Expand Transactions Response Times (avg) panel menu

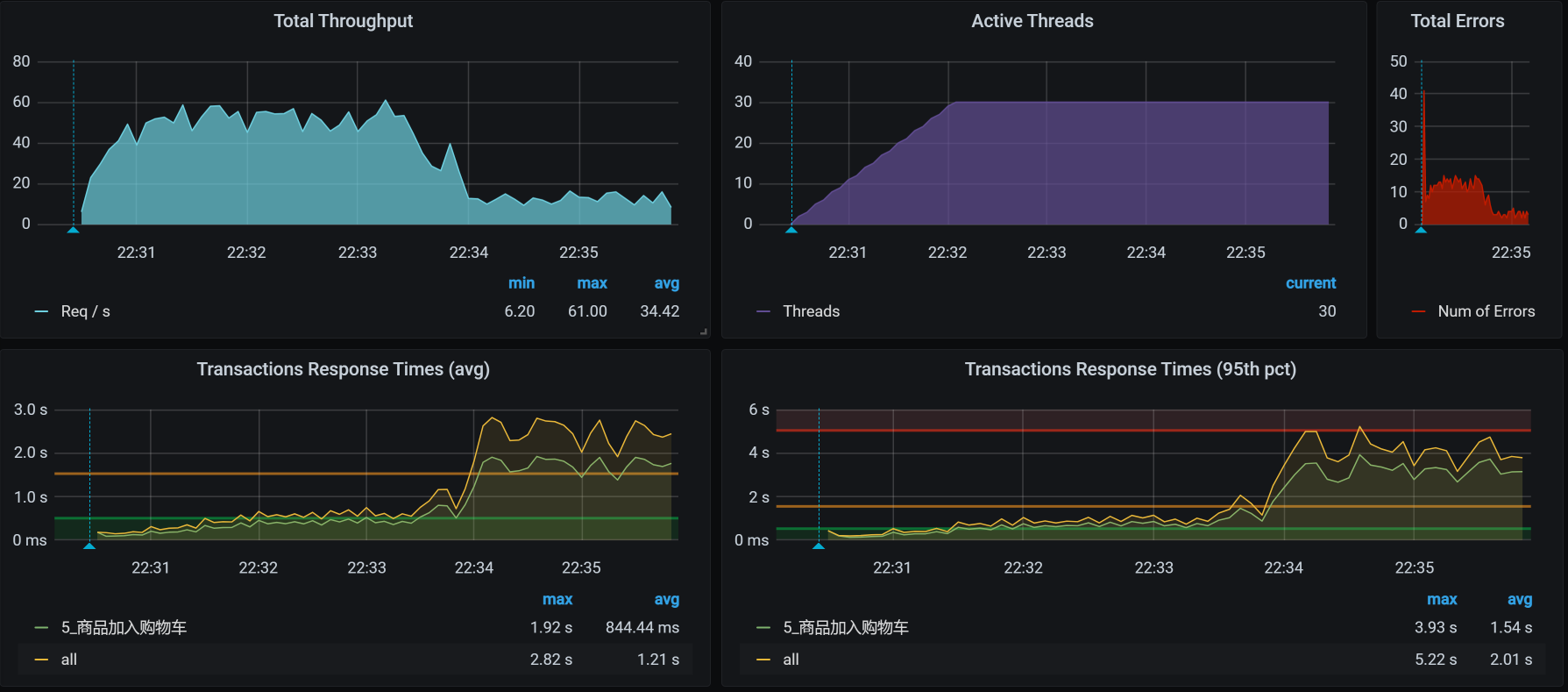click(343, 369)
